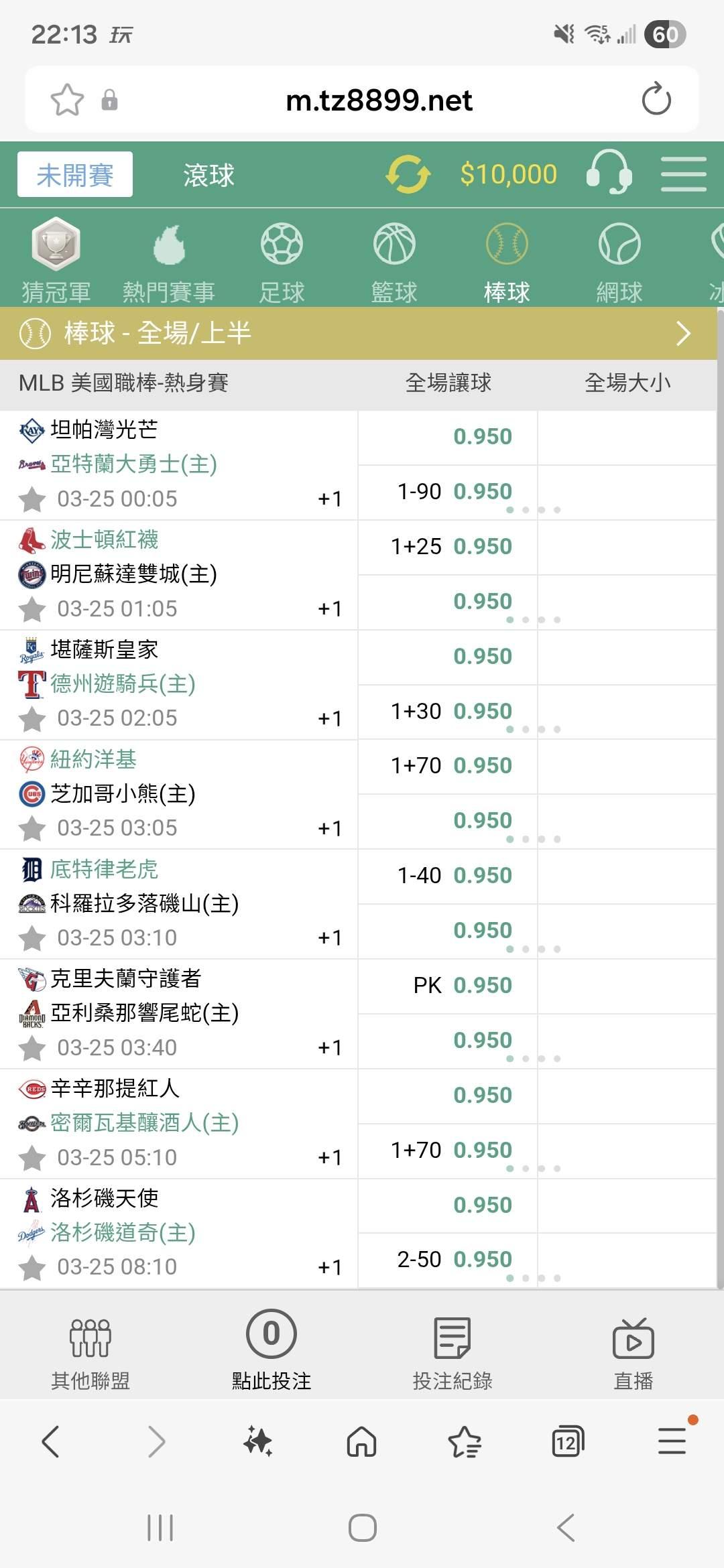The width and height of the screenshot is (724, 1568).
Task: Favorite the 紐約洋基 match star
Action: [x=32, y=828]
